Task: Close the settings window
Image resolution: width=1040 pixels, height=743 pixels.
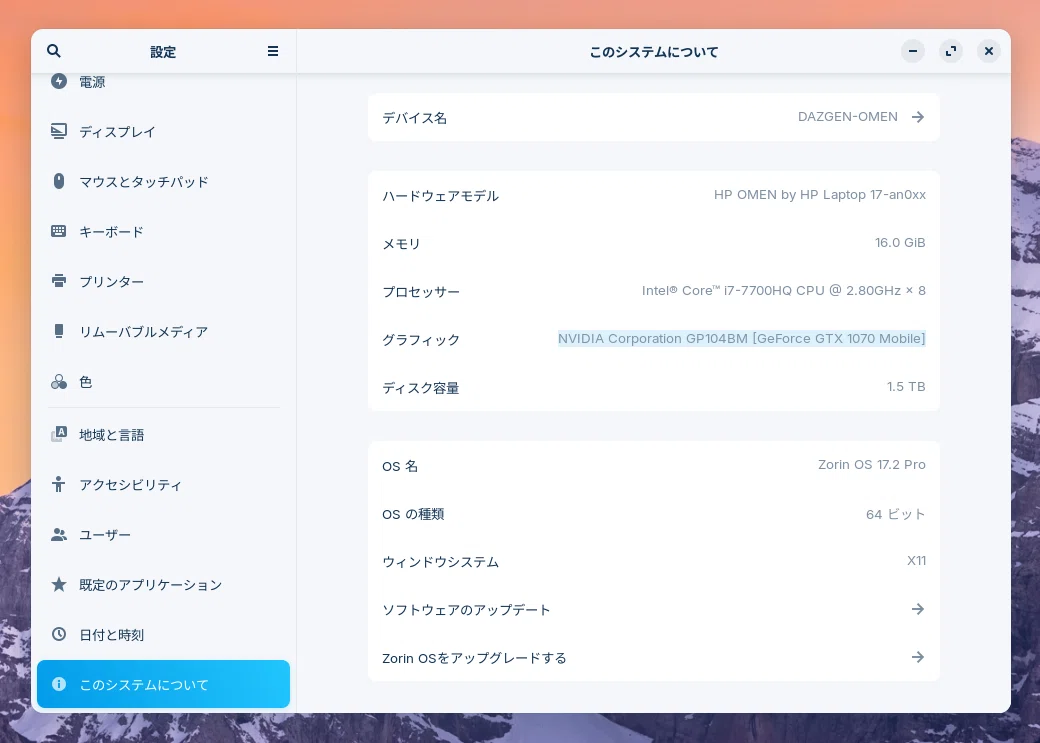Action: click(x=989, y=51)
